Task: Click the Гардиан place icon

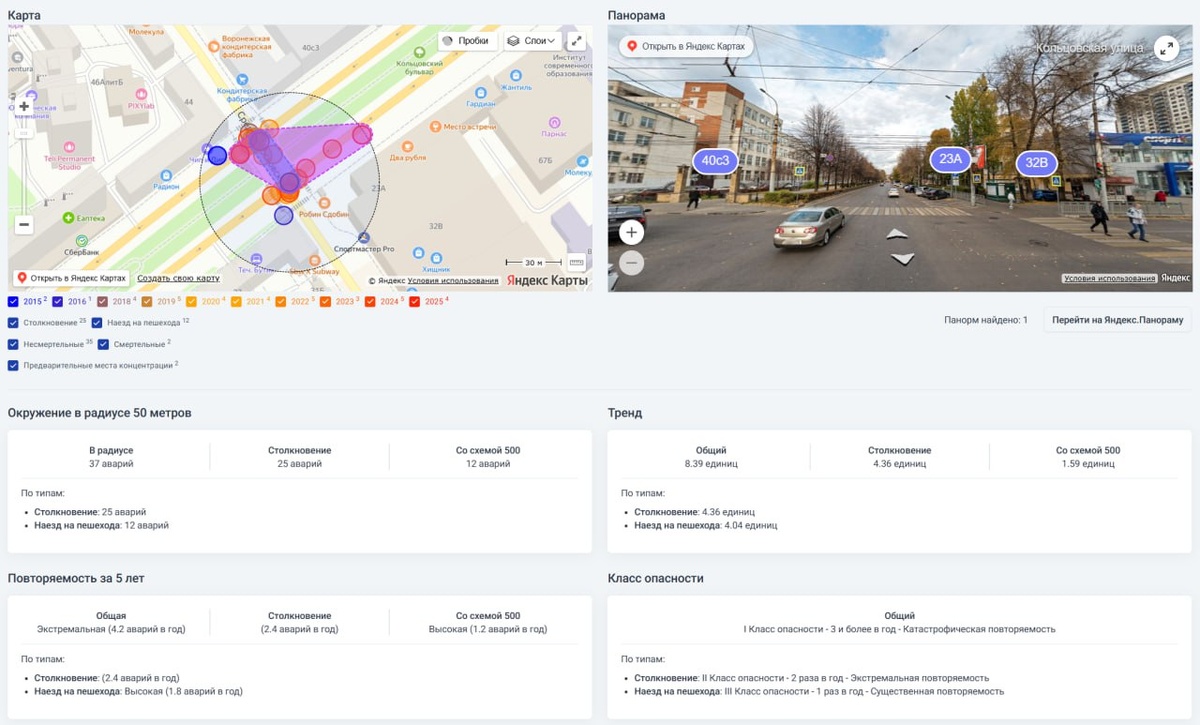Action: 479,92
